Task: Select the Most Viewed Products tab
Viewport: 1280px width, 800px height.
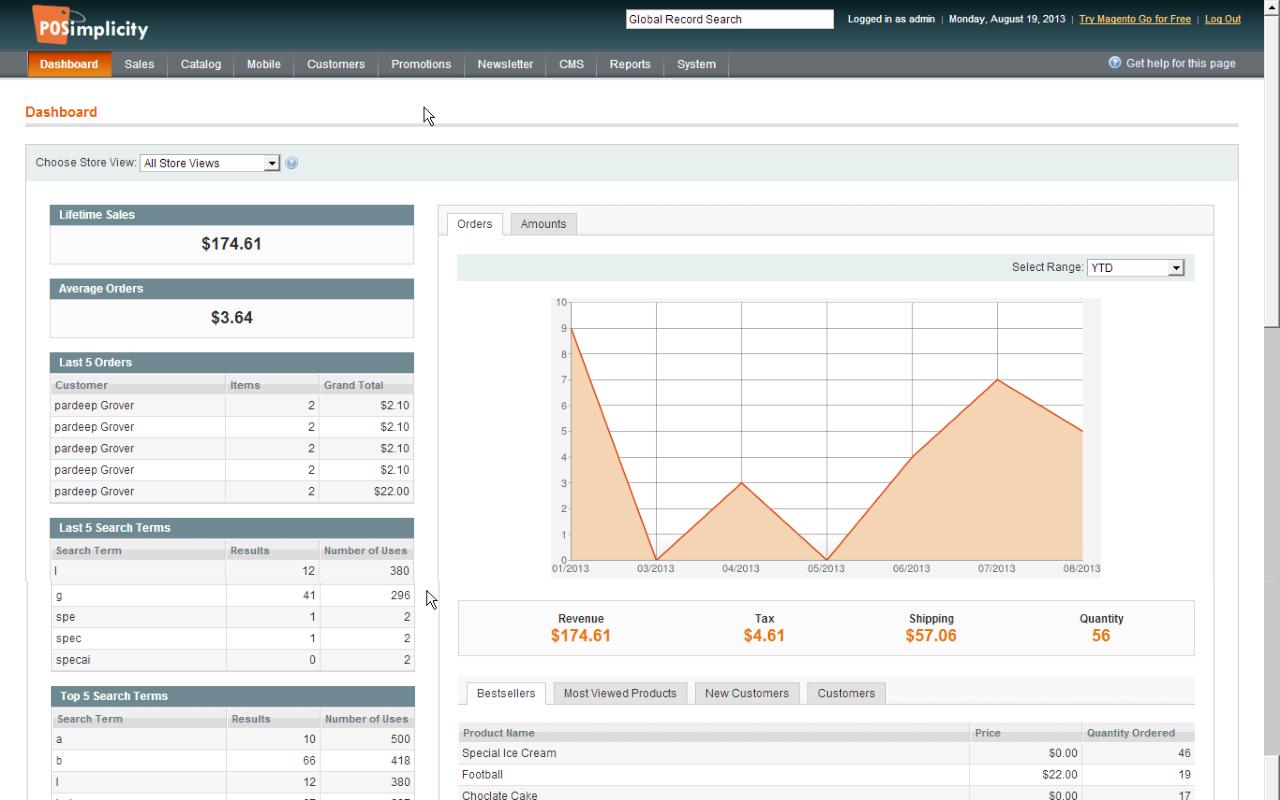Action: click(620, 693)
